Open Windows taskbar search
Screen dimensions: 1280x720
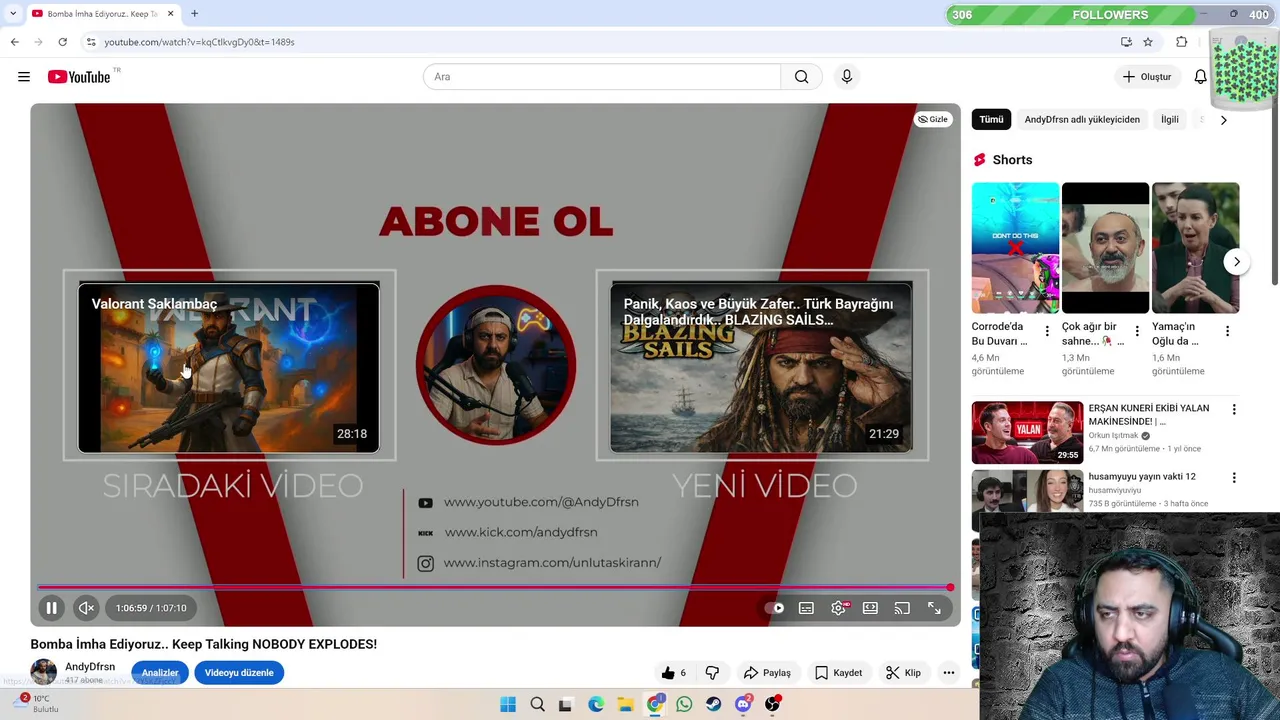537,704
